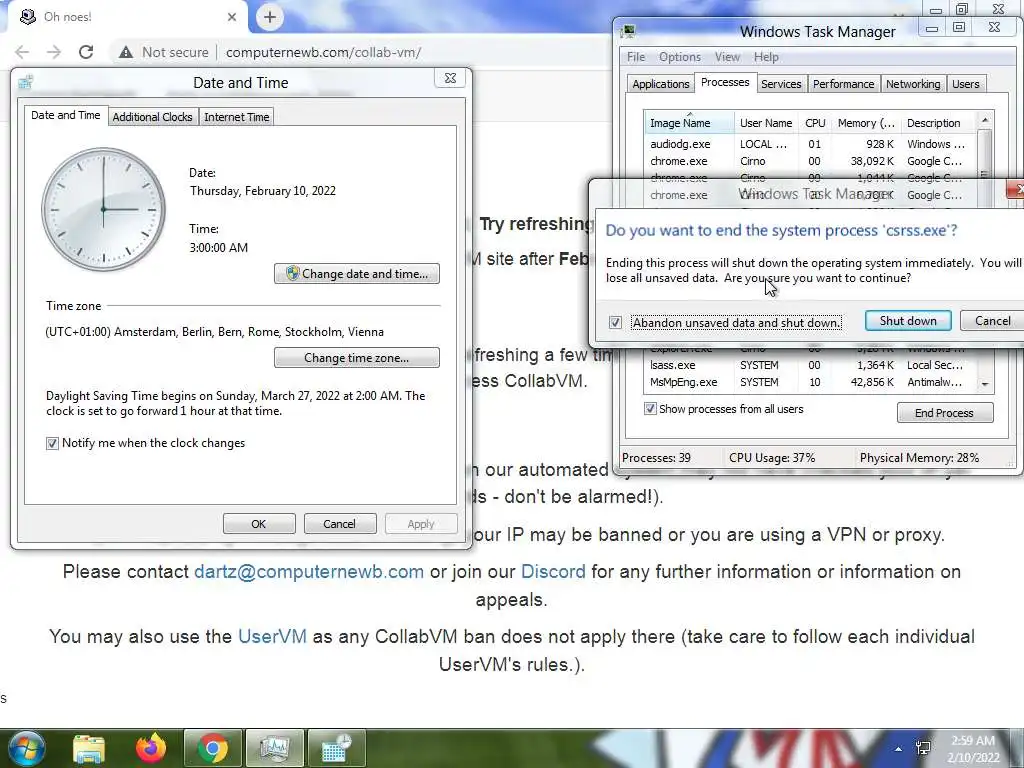Click the taskbar clock showing 2:59 AM
This screenshot has width=1024, height=768.
tap(974, 749)
